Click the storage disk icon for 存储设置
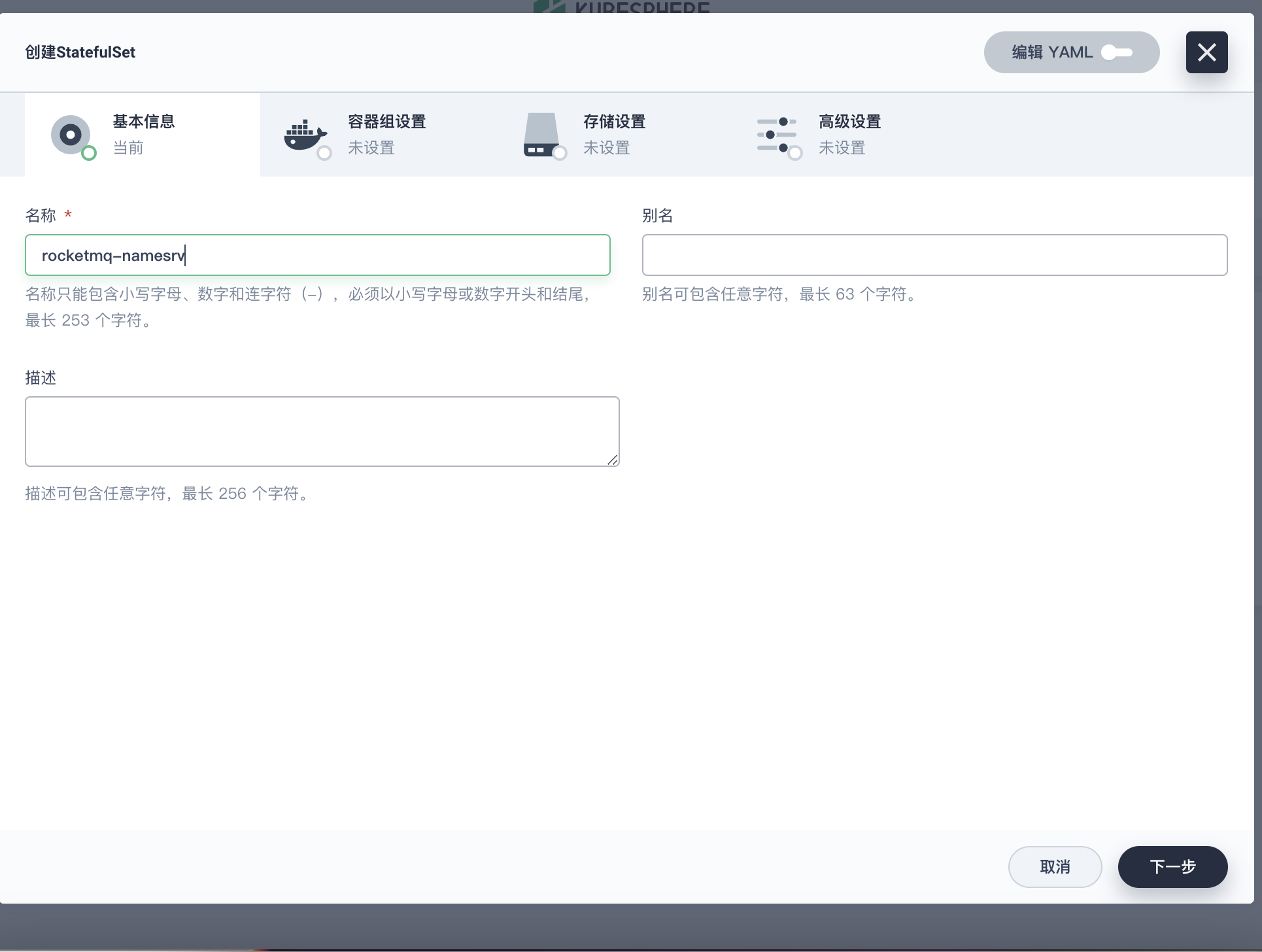 541,135
